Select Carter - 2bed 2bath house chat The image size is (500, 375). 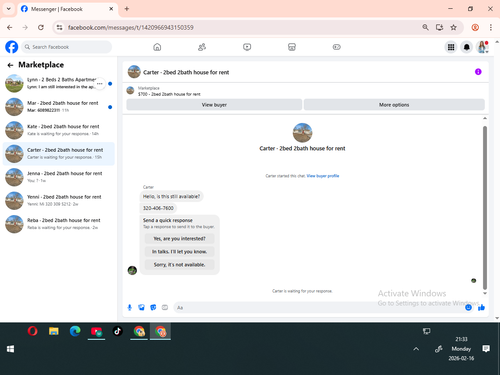click(59, 154)
